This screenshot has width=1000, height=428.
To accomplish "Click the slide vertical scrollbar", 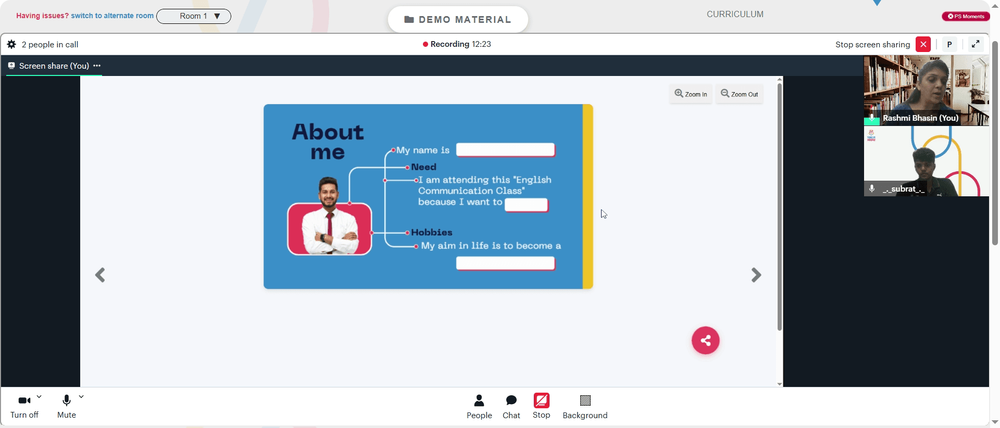I will pos(779,205).
